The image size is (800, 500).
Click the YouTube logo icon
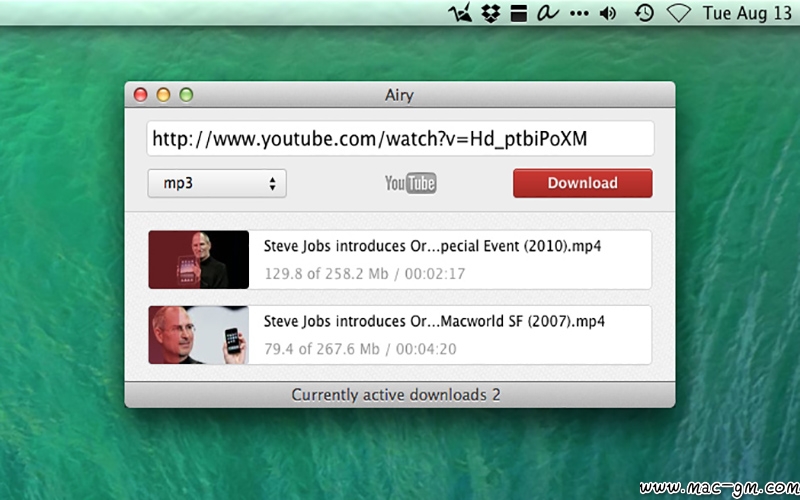[x=411, y=183]
